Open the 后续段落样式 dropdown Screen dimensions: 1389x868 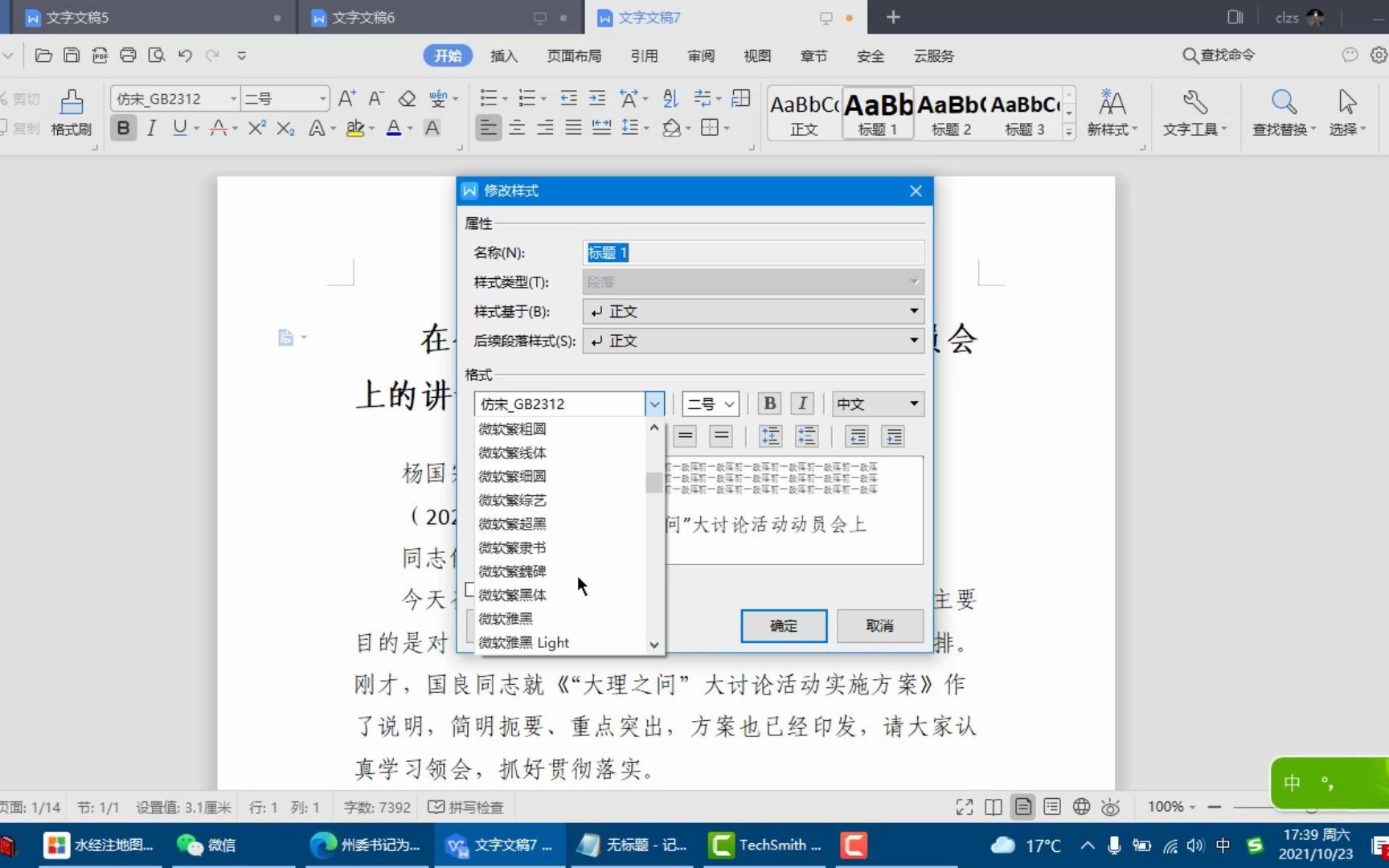click(x=753, y=341)
